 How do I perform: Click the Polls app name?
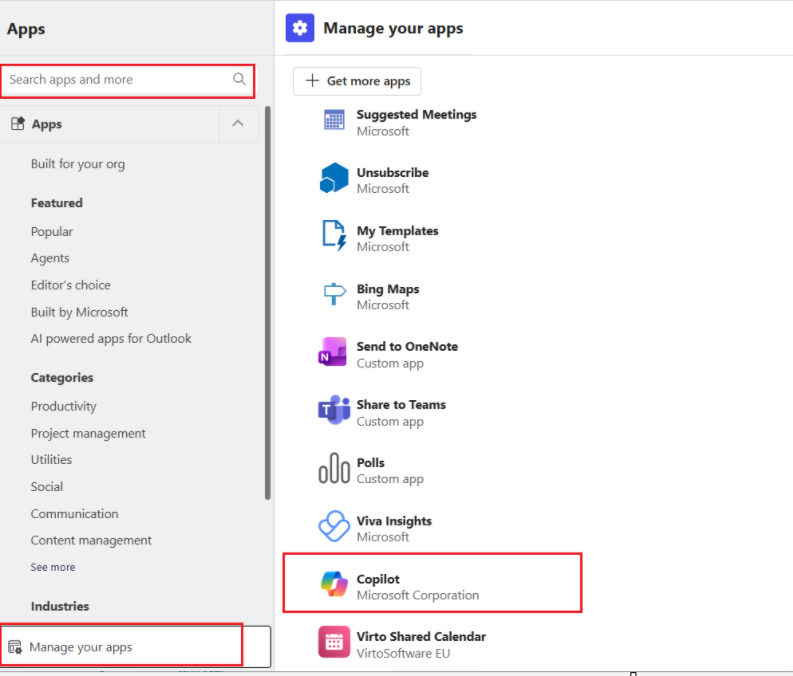pos(370,463)
